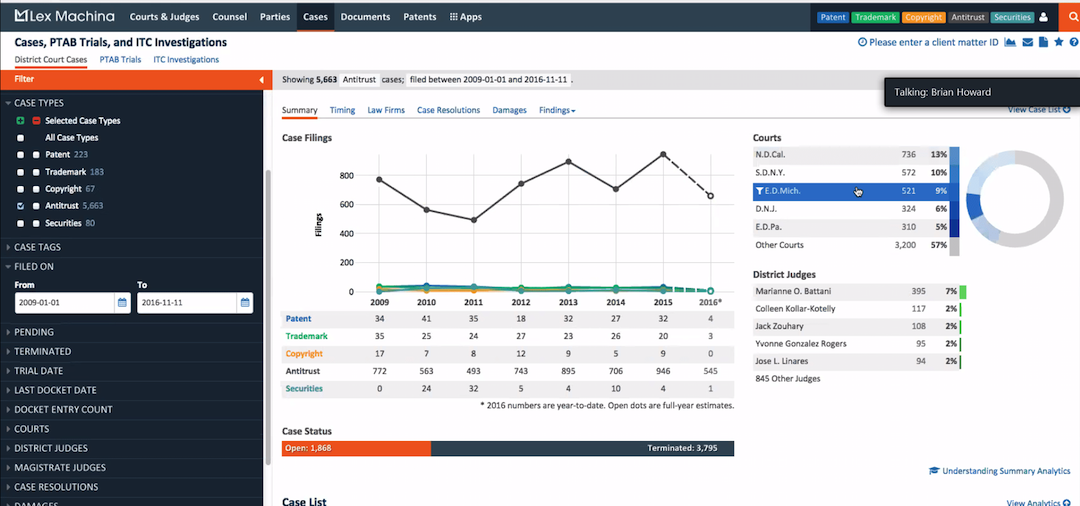1080x506 pixels.
Task: Open the Parties menu
Action: click(x=275, y=17)
